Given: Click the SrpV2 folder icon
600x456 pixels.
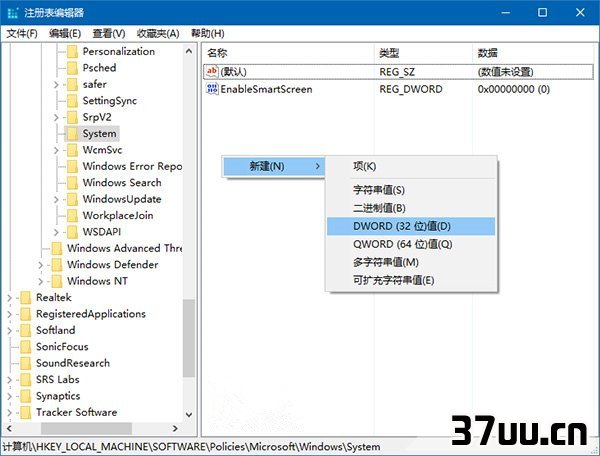Looking at the screenshot, I should click(x=72, y=117).
